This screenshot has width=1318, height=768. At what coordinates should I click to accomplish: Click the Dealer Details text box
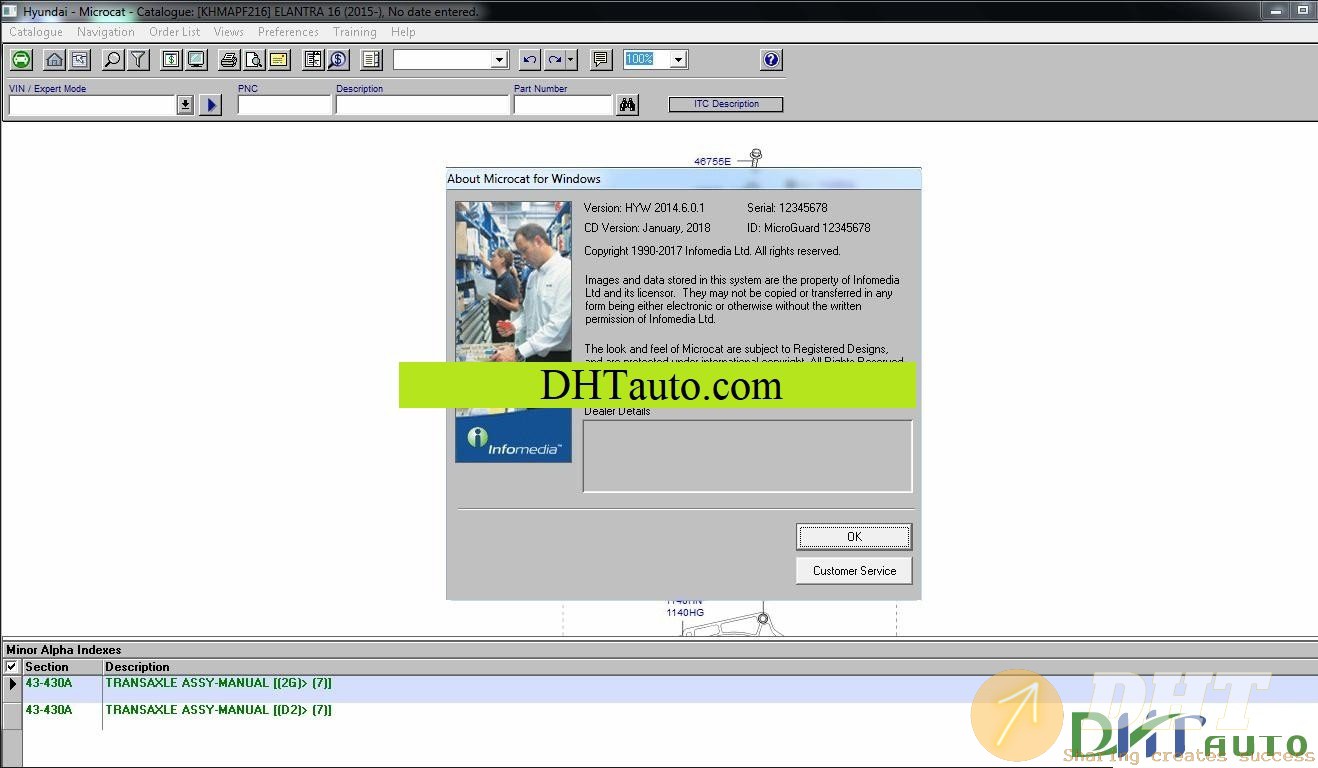pyautogui.click(x=748, y=456)
